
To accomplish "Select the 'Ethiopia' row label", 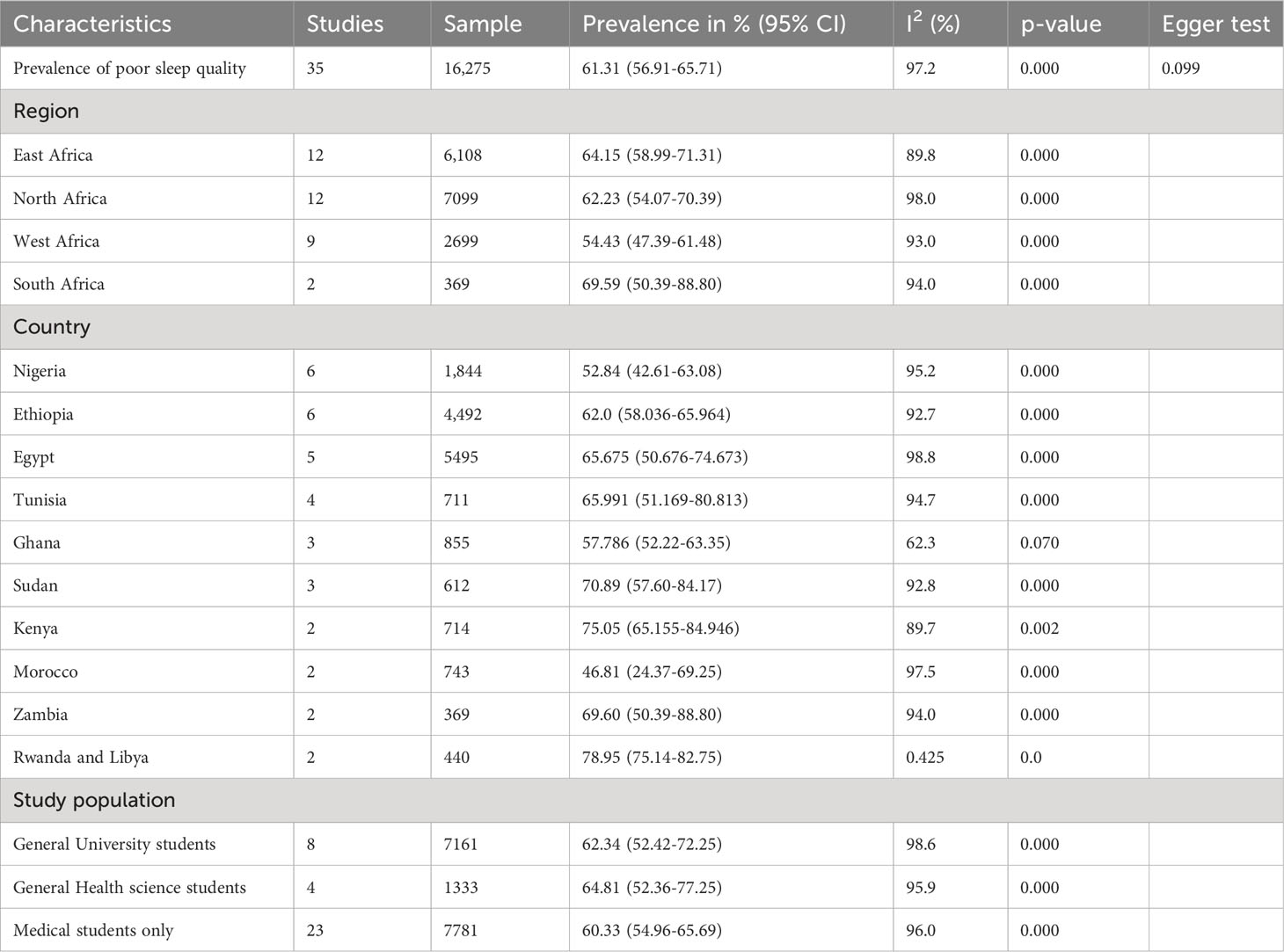I will (x=43, y=414).
